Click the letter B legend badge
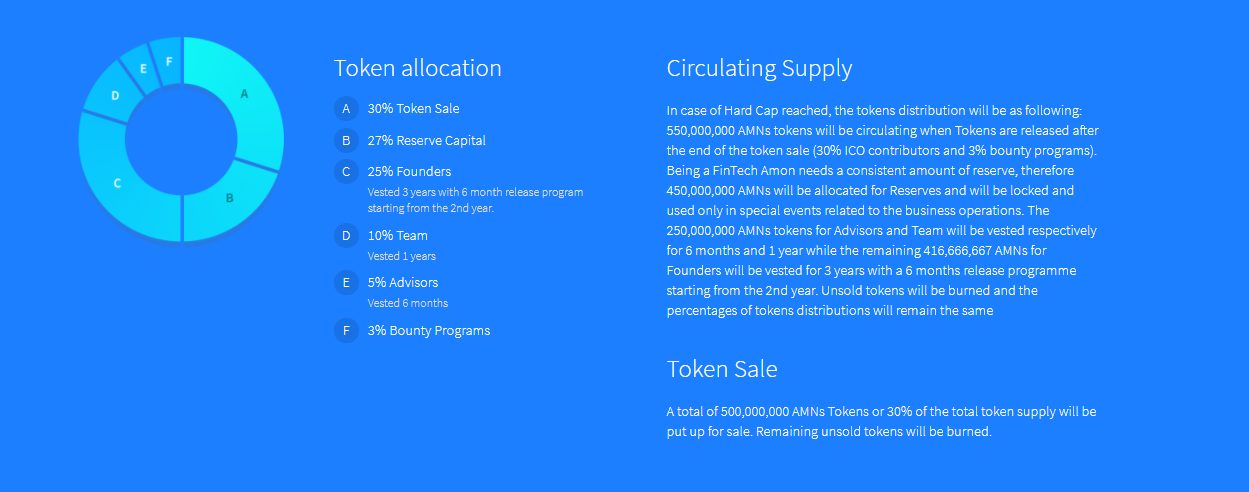The image size is (1249, 492). pos(346,140)
